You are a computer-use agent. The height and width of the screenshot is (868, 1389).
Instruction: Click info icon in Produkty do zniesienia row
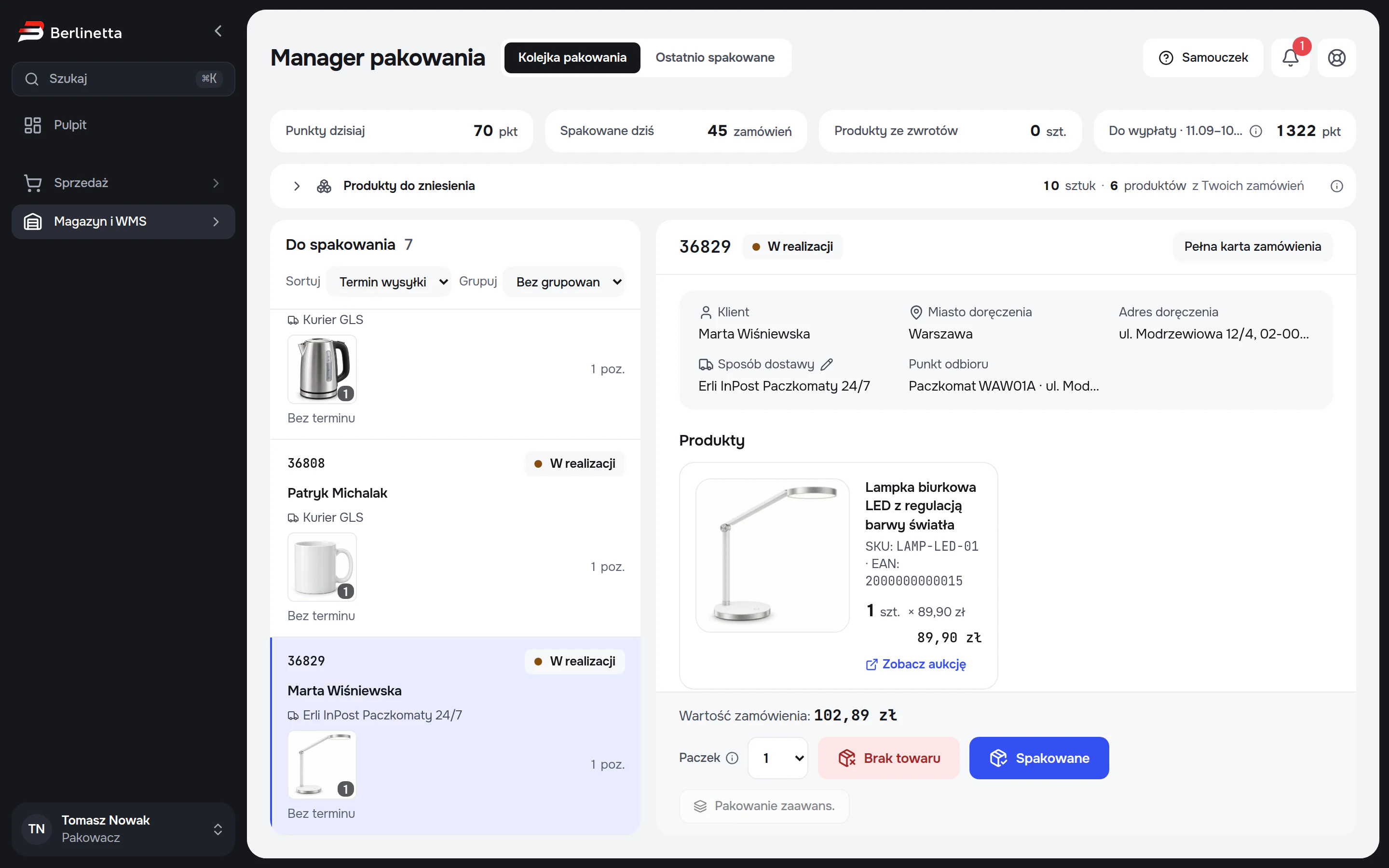[1337, 186]
